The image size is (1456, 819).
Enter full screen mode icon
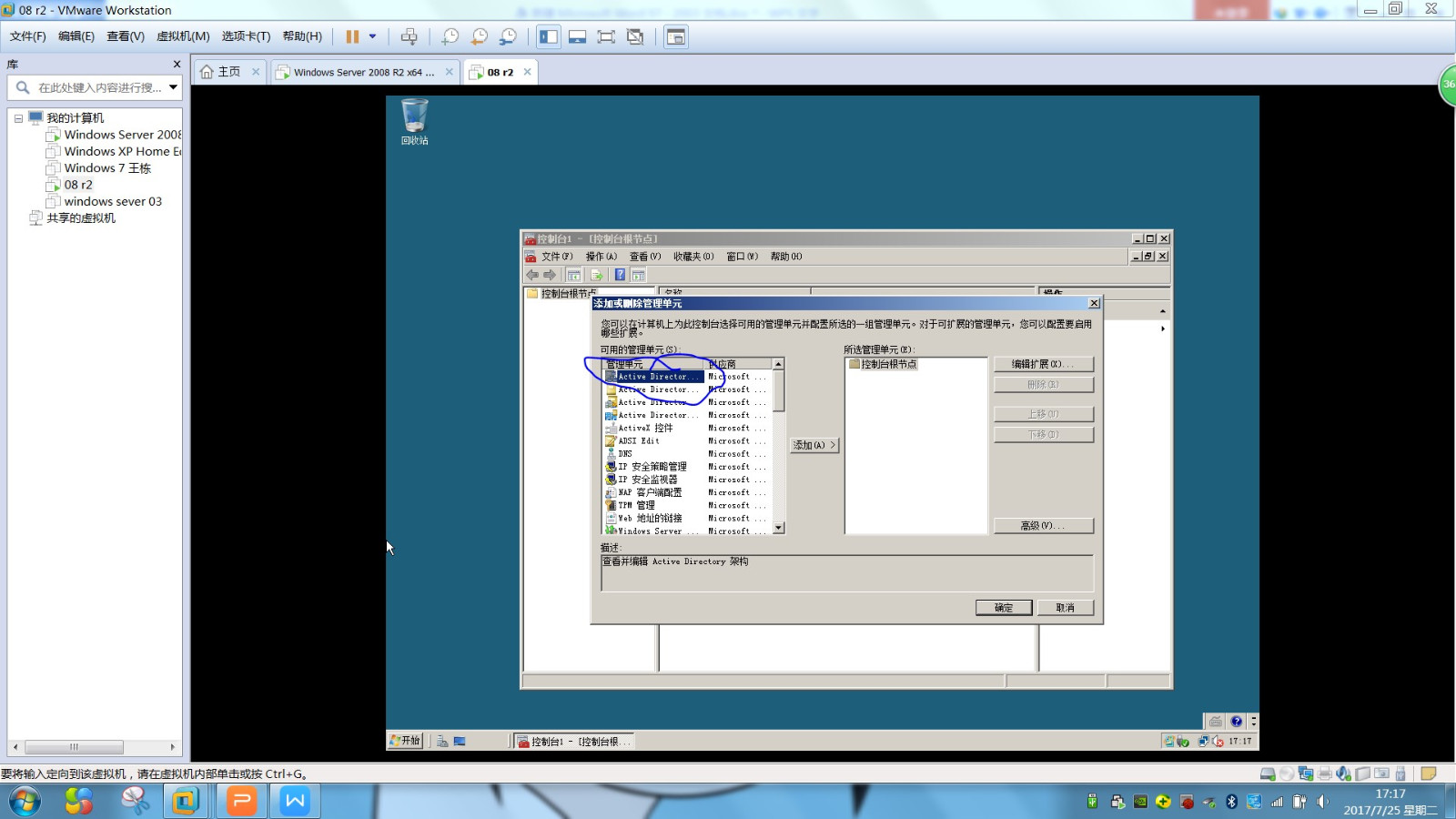[606, 36]
